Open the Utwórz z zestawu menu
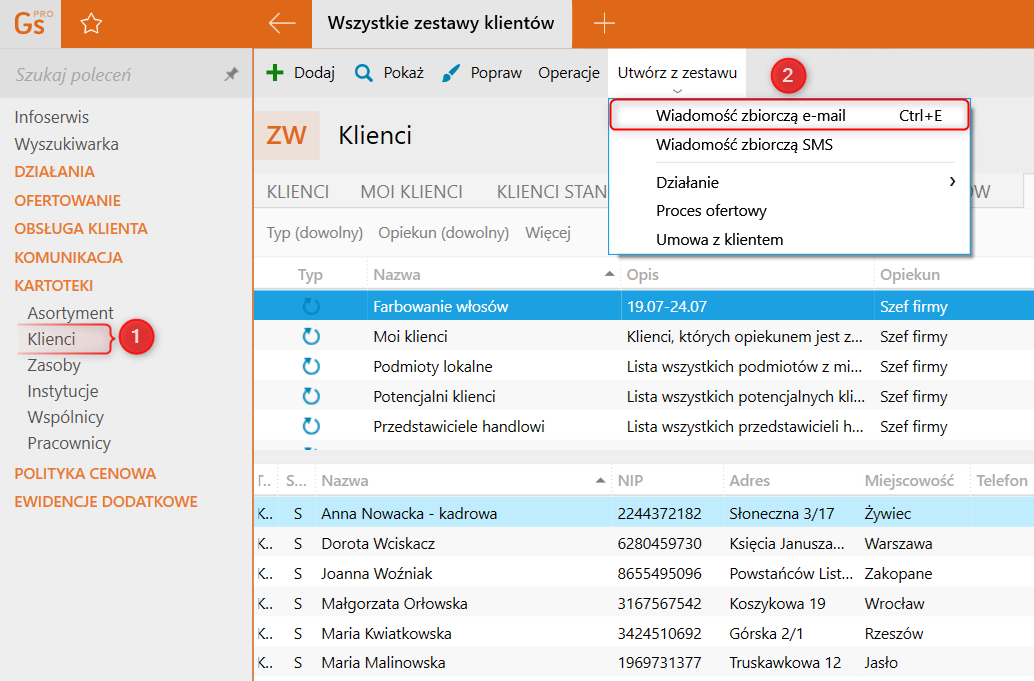This screenshot has width=1034, height=681. point(677,73)
